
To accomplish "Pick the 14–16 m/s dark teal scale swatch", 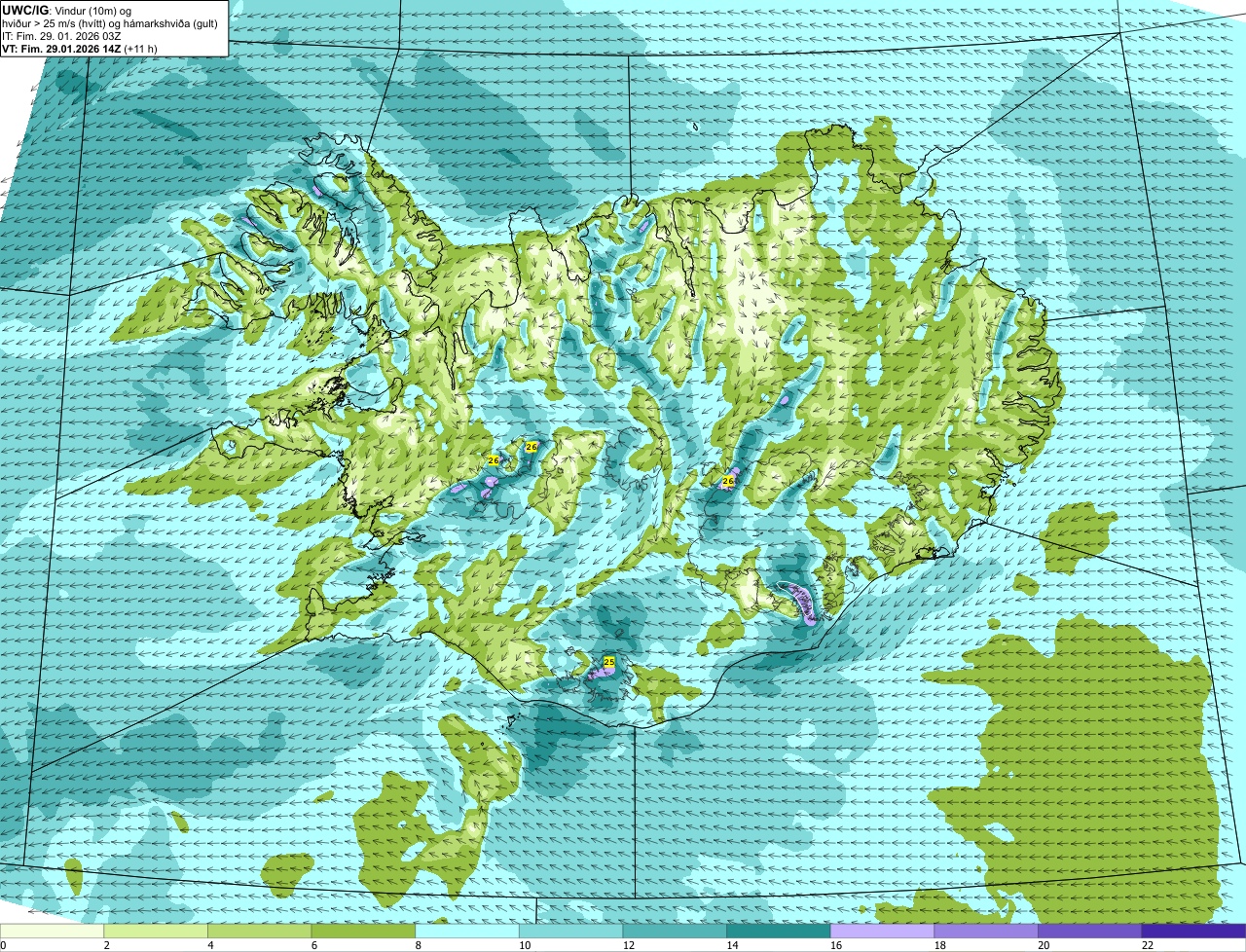I will point(779,931).
